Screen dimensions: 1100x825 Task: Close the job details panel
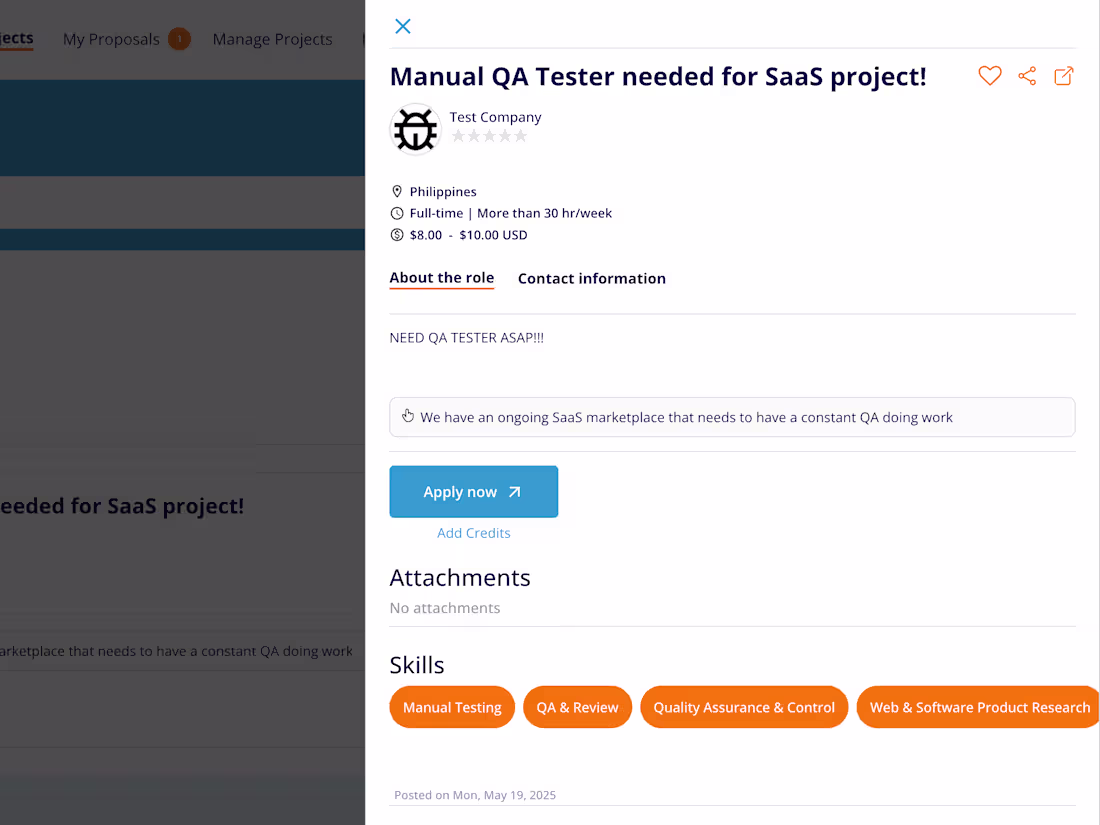(x=403, y=26)
